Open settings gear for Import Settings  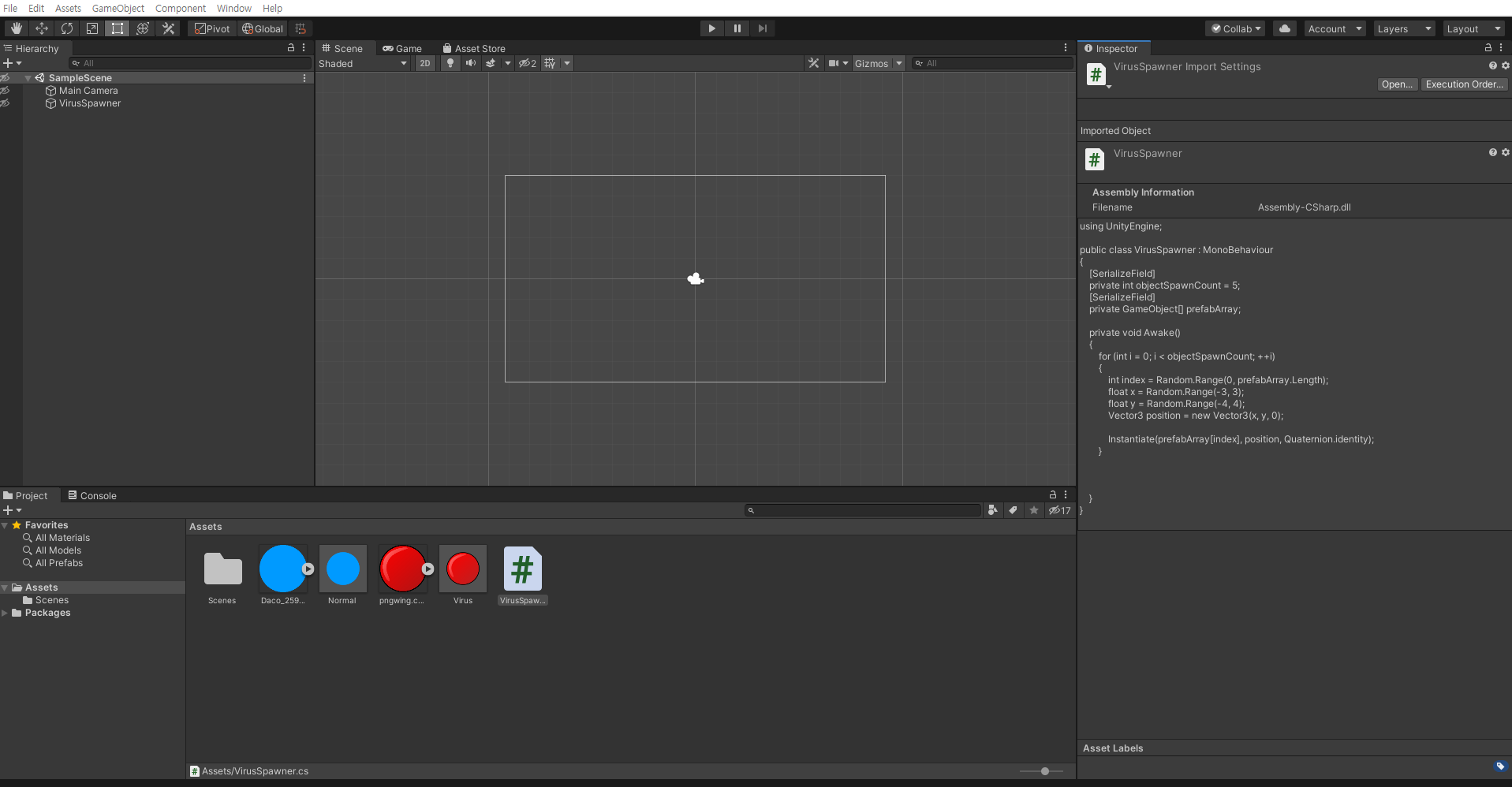coord(1505,66)
